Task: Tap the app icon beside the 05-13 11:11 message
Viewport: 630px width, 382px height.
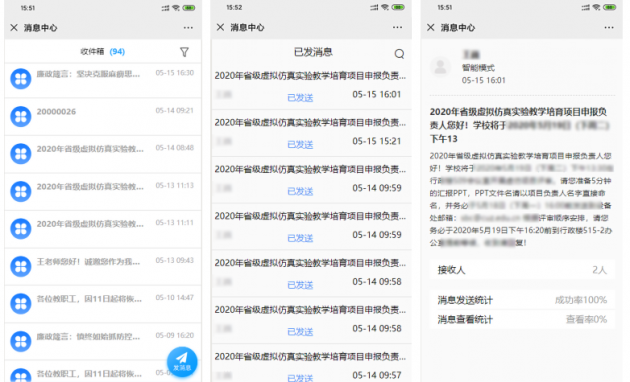Action: pos(20,229)
